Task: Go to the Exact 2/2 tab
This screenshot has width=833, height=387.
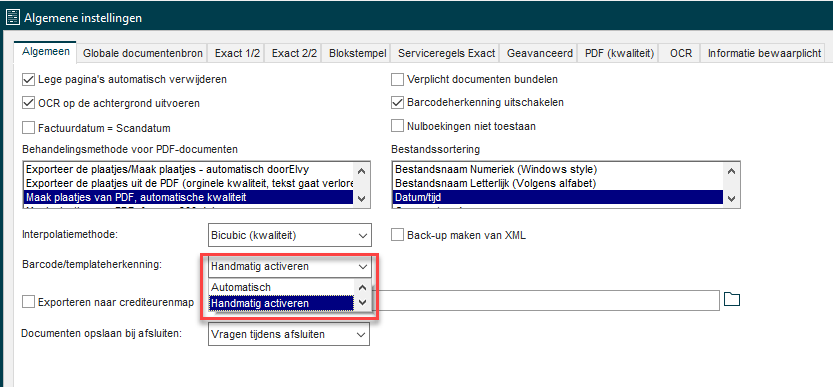Action: (x=294, y=53)
